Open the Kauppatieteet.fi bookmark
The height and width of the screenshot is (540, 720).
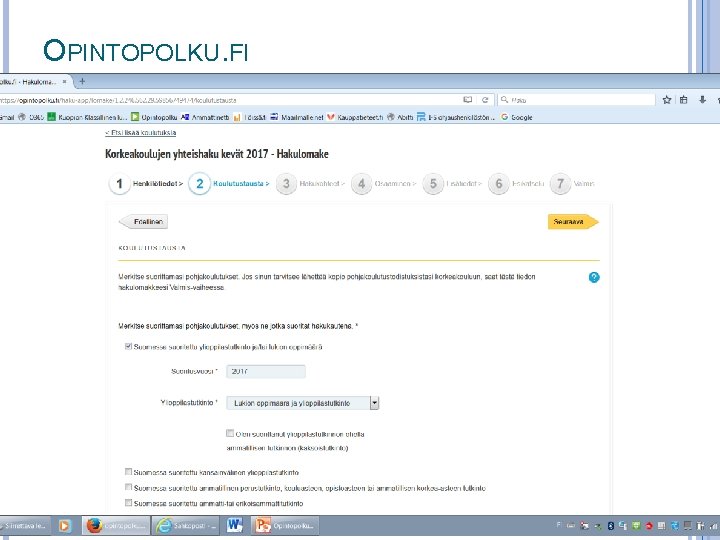click(x=354, y=117)
